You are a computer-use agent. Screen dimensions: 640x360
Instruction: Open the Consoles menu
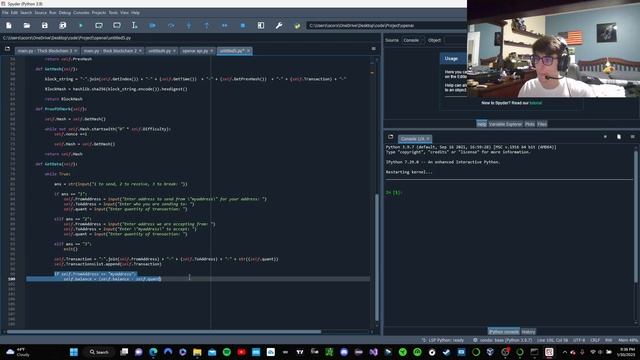coord(81,13)
